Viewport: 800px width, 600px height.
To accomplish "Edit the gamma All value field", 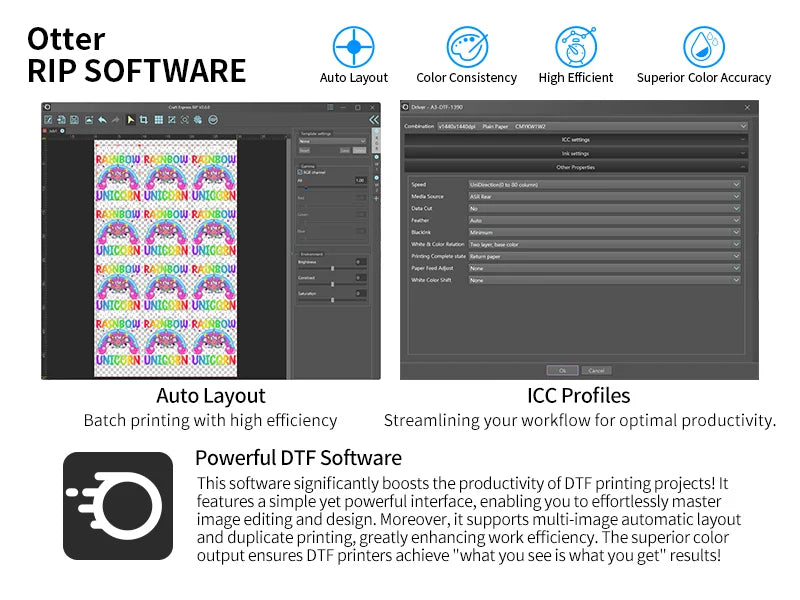I will coord(360,180).
